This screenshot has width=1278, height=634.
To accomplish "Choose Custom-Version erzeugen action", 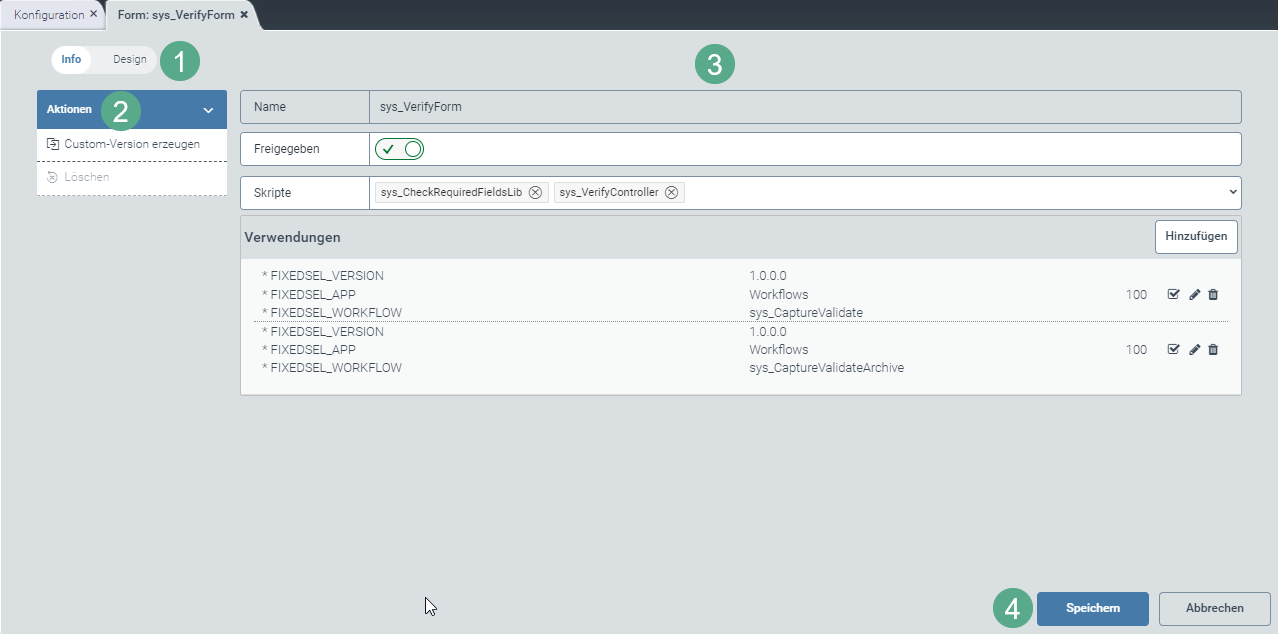I will [x=131, y=144].
